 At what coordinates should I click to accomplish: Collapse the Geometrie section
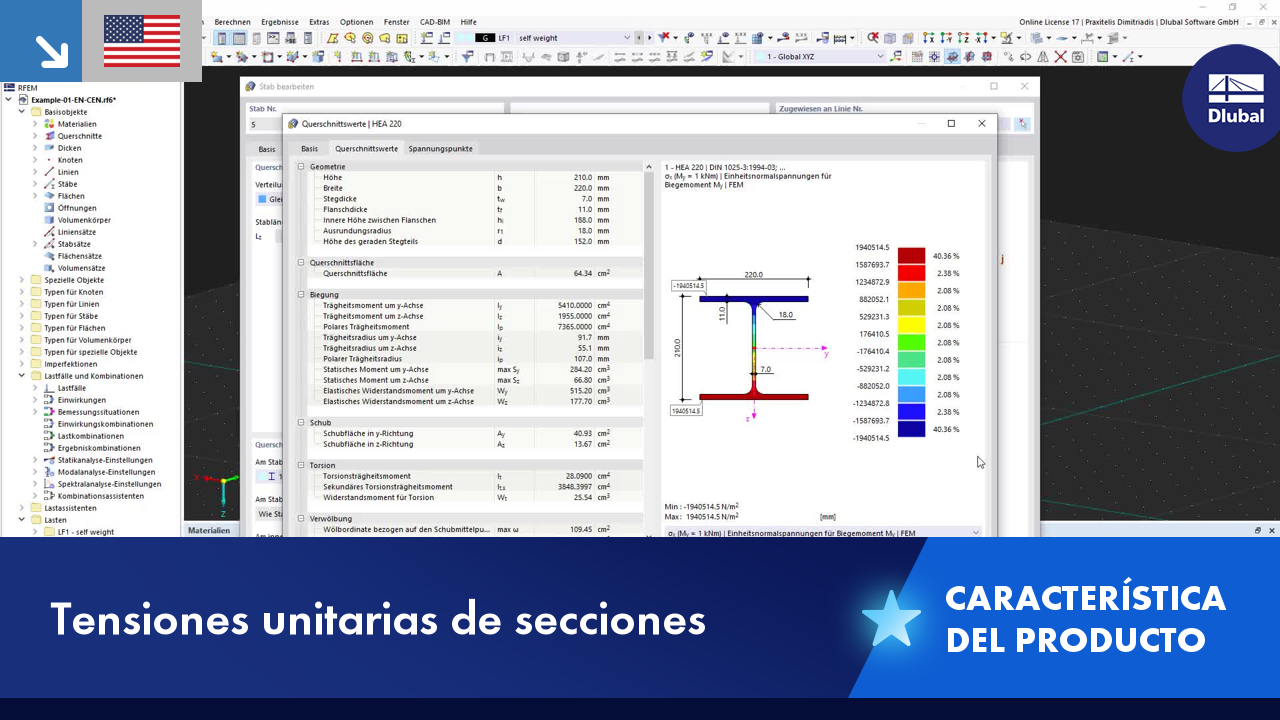pos(302,166)
